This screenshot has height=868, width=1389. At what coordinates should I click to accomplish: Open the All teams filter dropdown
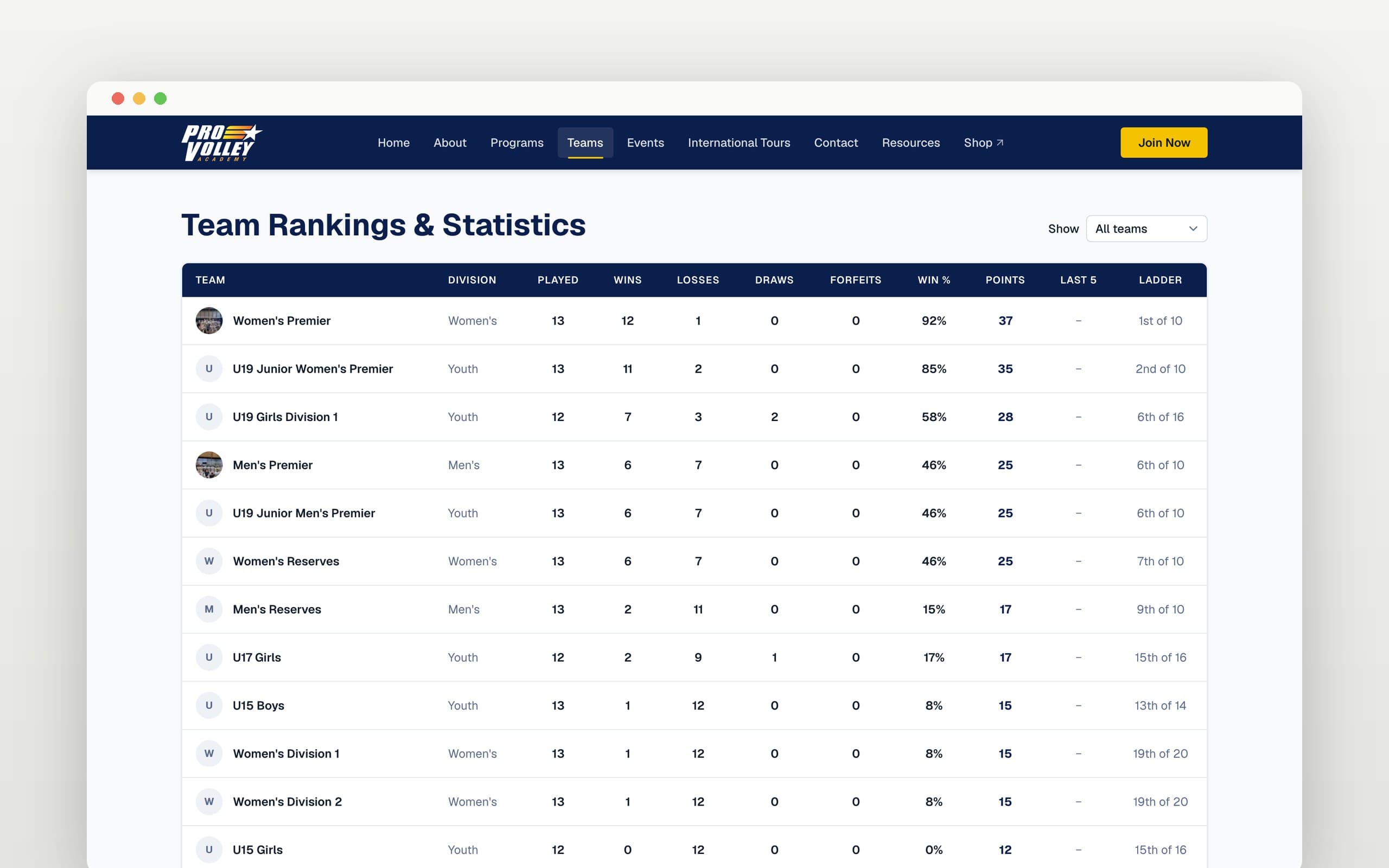coord(1146,228)
